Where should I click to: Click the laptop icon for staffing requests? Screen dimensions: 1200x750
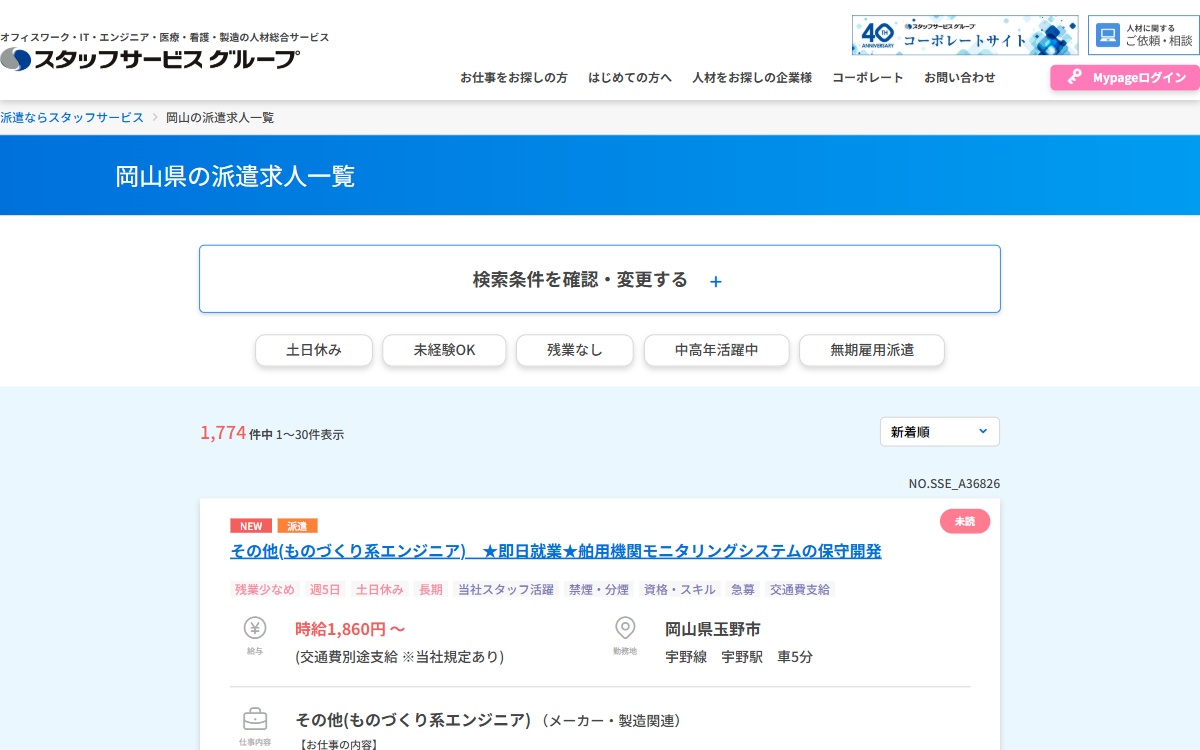1107,35
